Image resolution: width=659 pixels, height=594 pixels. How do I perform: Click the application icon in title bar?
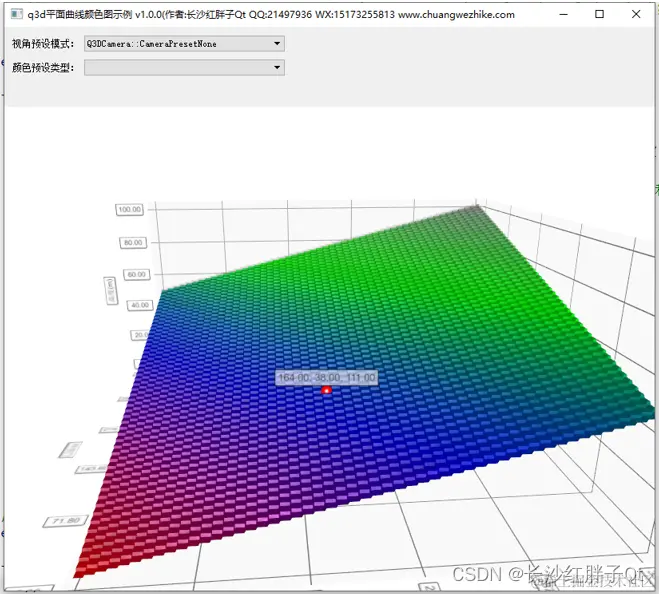(16, 14)
